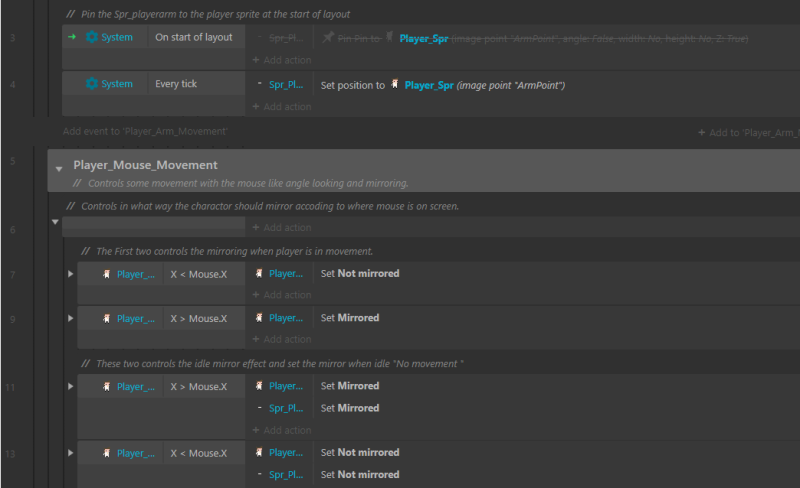Click player sprite icon in event 7 condition
The width and height of the screenshot is (800, 488).
tap(104, 273)
